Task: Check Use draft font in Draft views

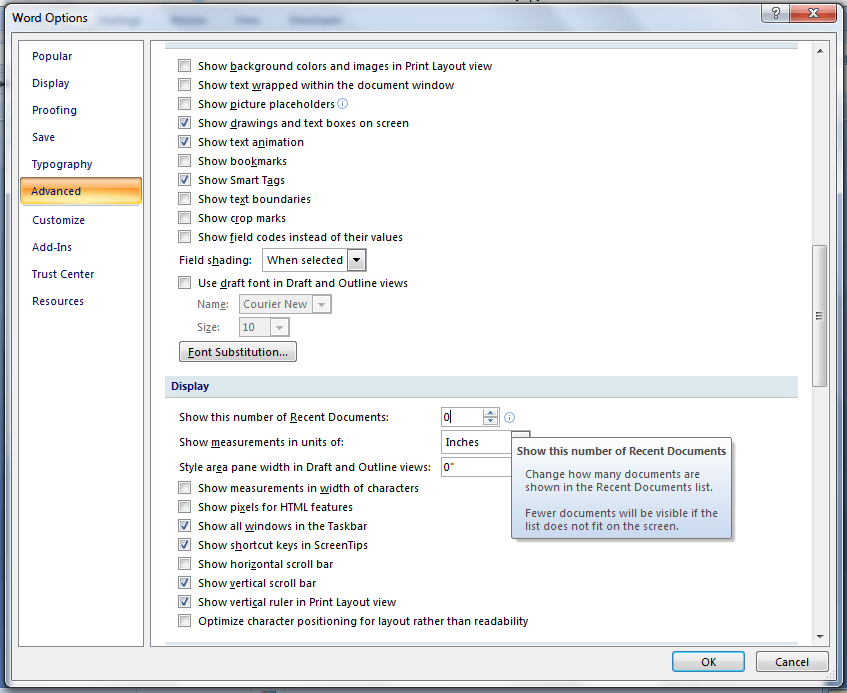Action: pos(185,282)
